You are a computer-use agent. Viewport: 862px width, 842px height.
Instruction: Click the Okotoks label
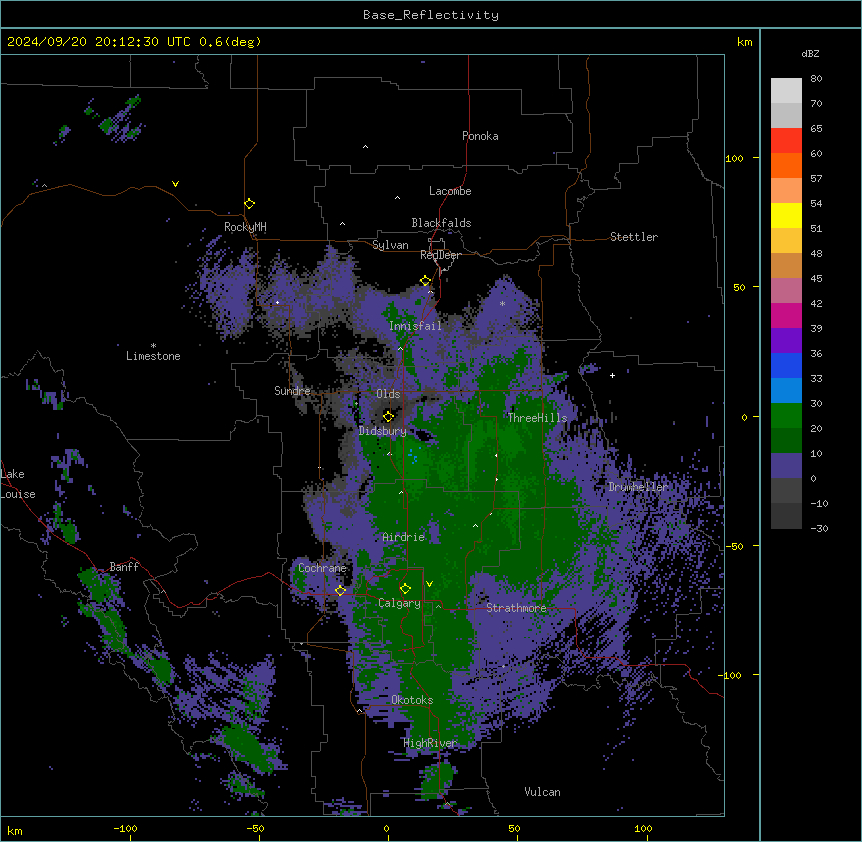tap(412, 700)
